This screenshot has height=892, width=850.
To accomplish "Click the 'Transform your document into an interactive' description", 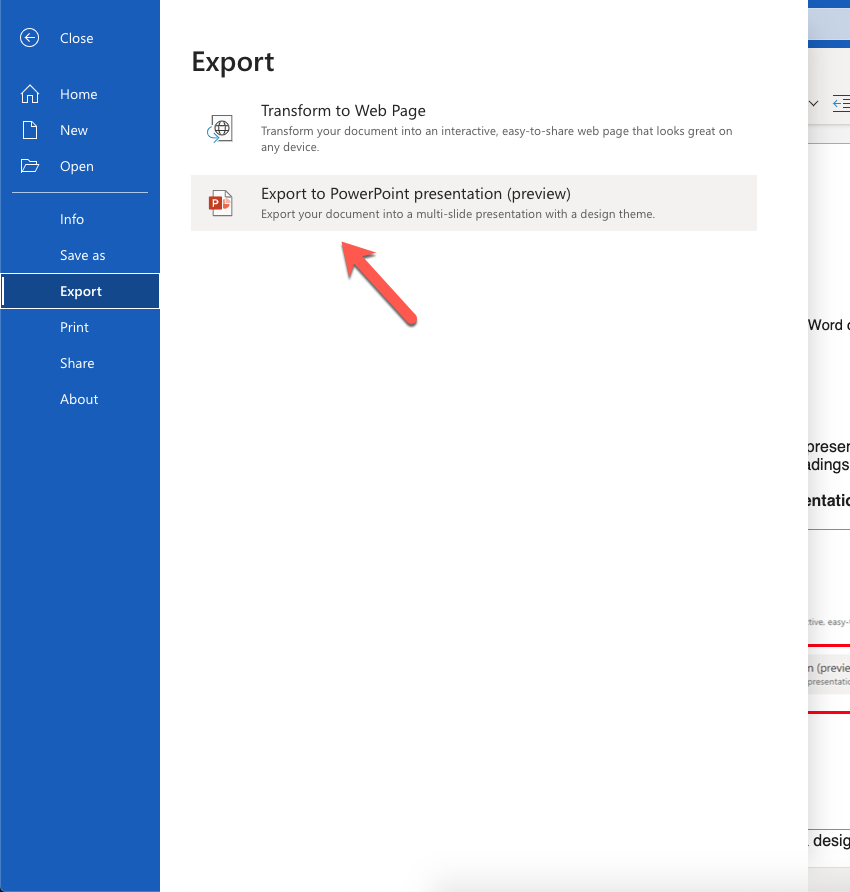I will point(497,139).
